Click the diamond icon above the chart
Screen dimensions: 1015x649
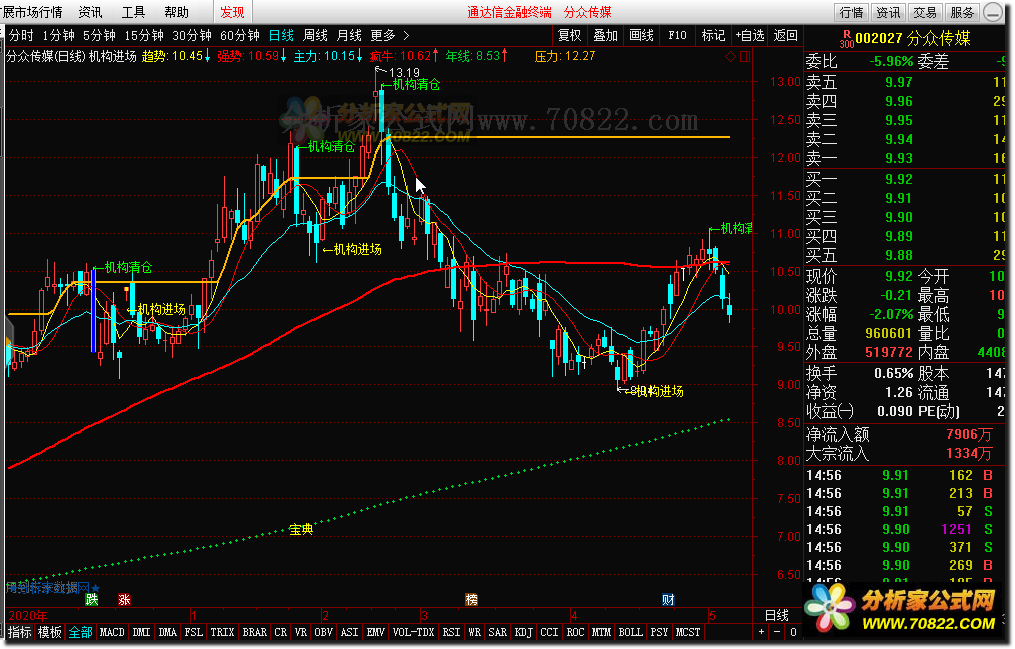[730, 56]
